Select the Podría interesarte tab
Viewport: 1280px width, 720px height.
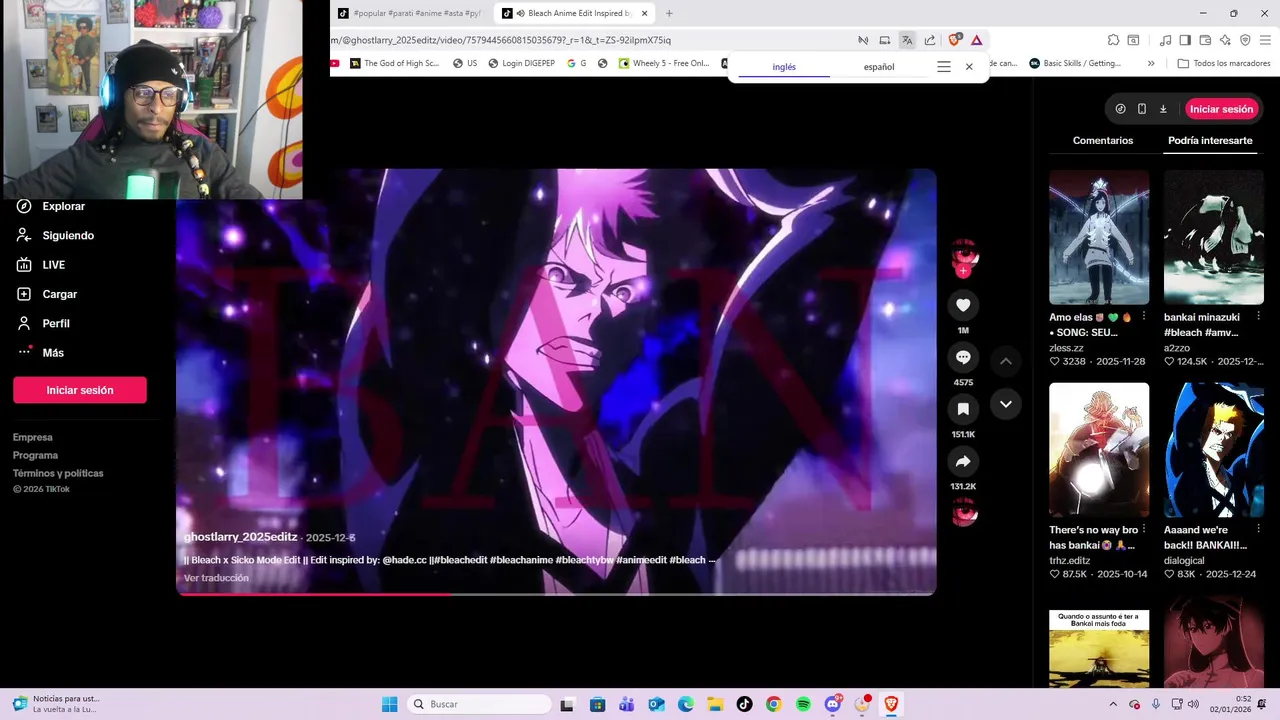1210,141
